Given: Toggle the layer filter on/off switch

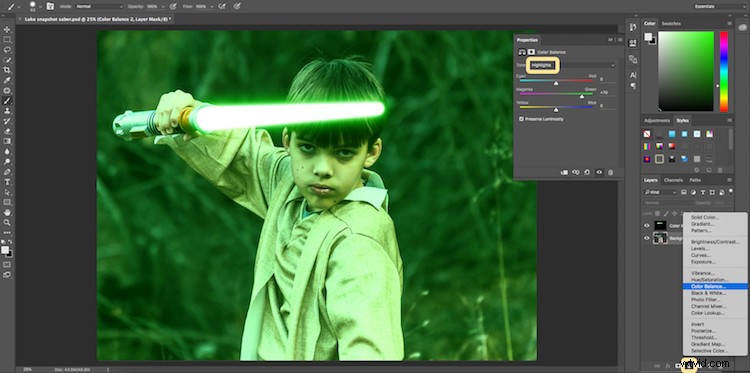Looking at the screenshot, I should 730,191.
